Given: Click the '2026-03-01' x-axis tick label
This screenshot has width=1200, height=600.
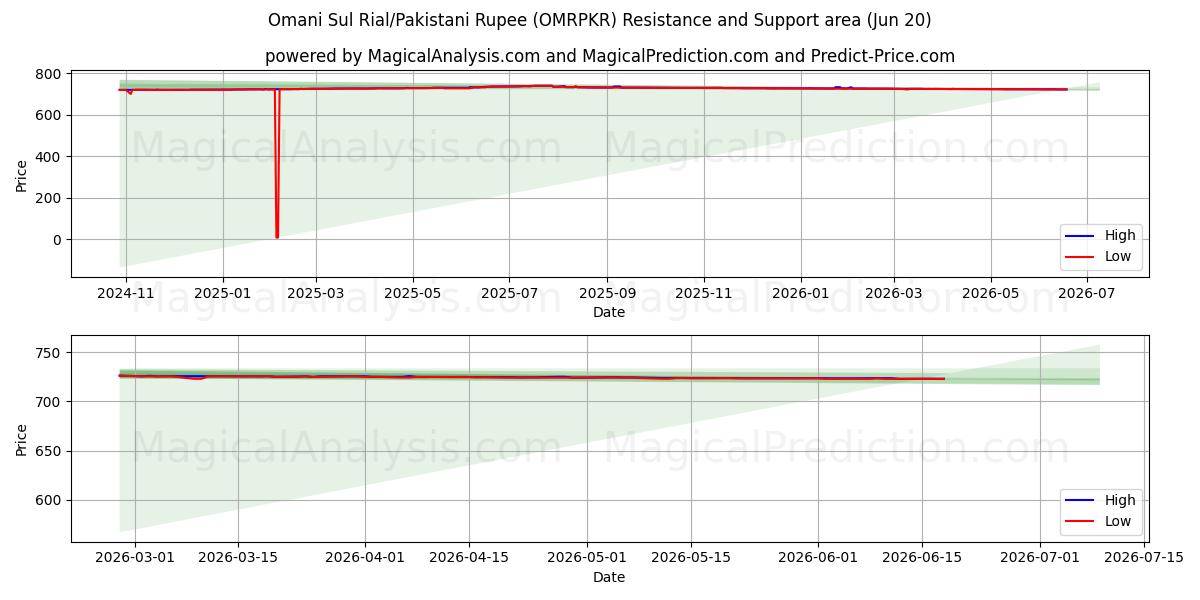Looking at the screenshot, I should (135, 559).
